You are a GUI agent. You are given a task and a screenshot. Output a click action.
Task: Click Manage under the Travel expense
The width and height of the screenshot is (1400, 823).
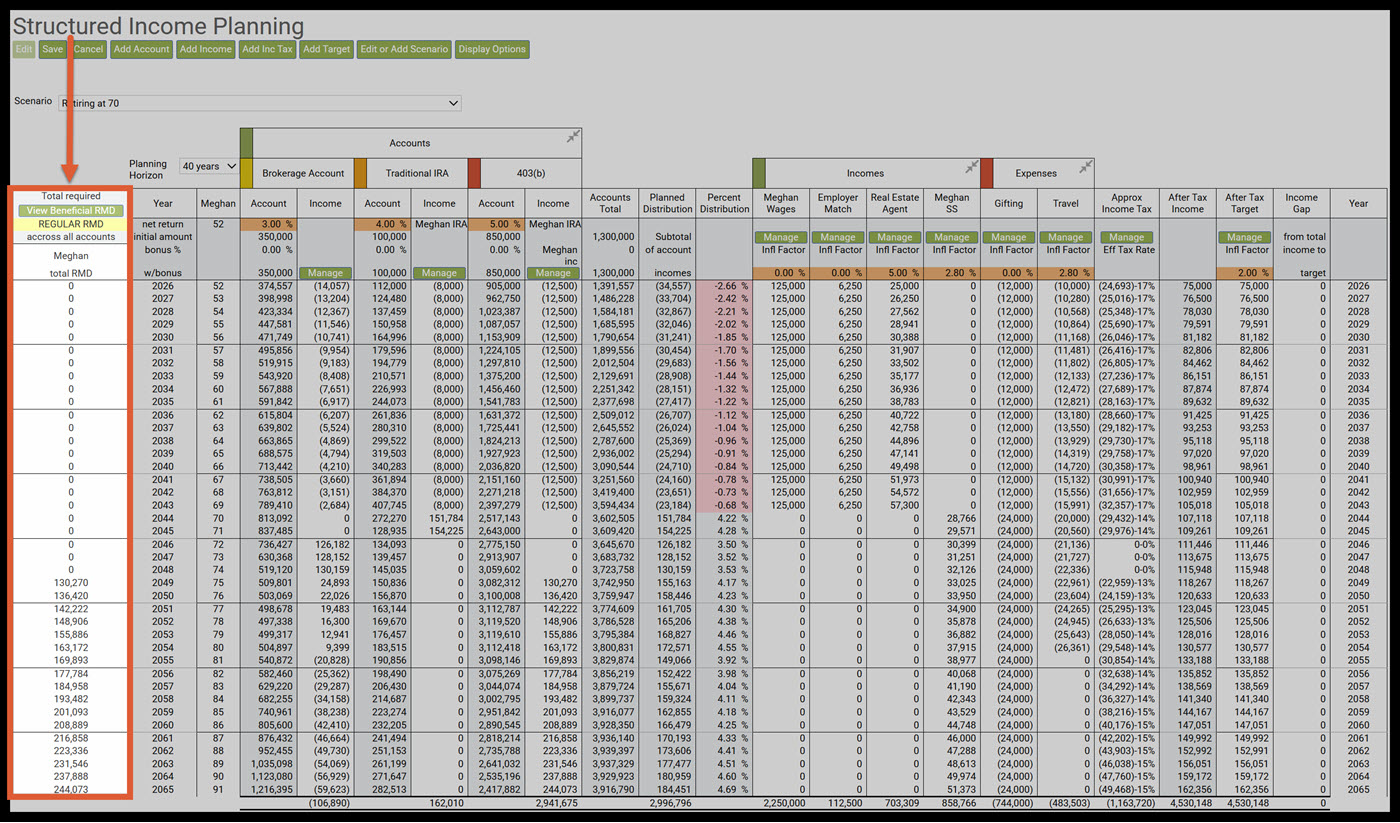pyautogui.click(x=1066, y=238)
